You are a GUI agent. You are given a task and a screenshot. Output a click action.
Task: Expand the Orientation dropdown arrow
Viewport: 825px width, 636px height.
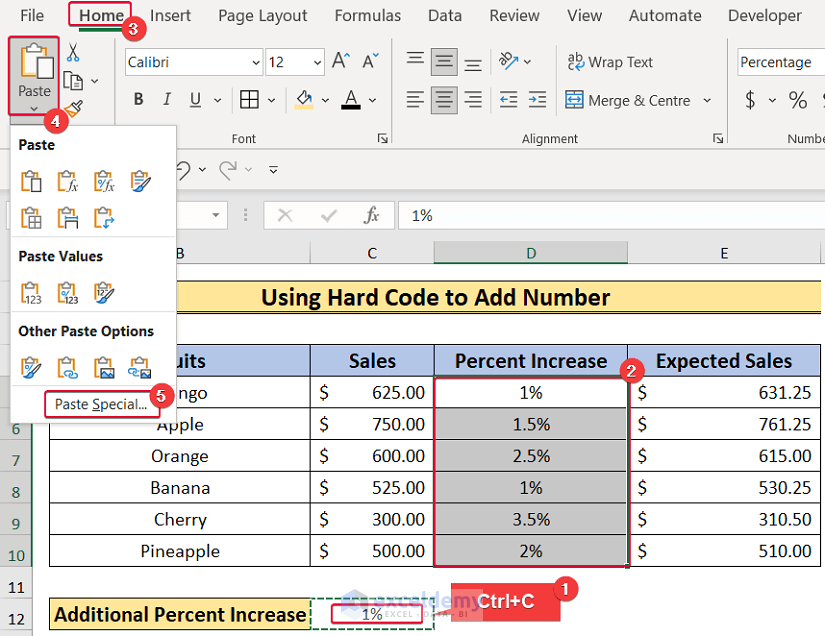[527, 62]
